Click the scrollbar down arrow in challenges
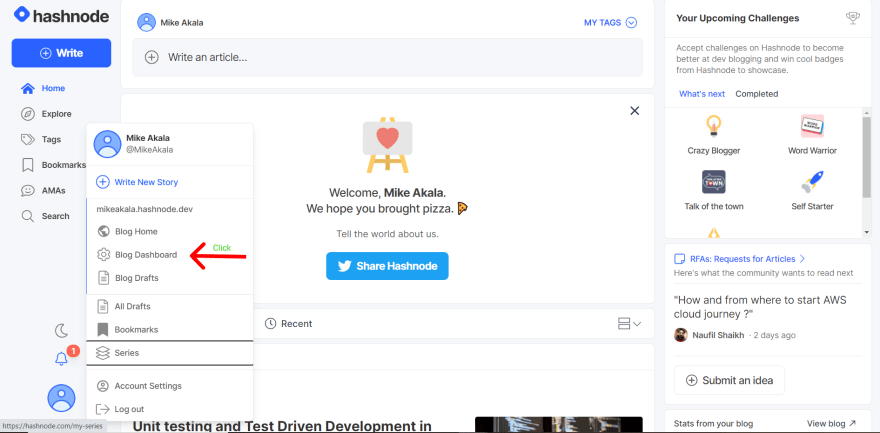The image size is (880, 433). (x=867, y=232)
